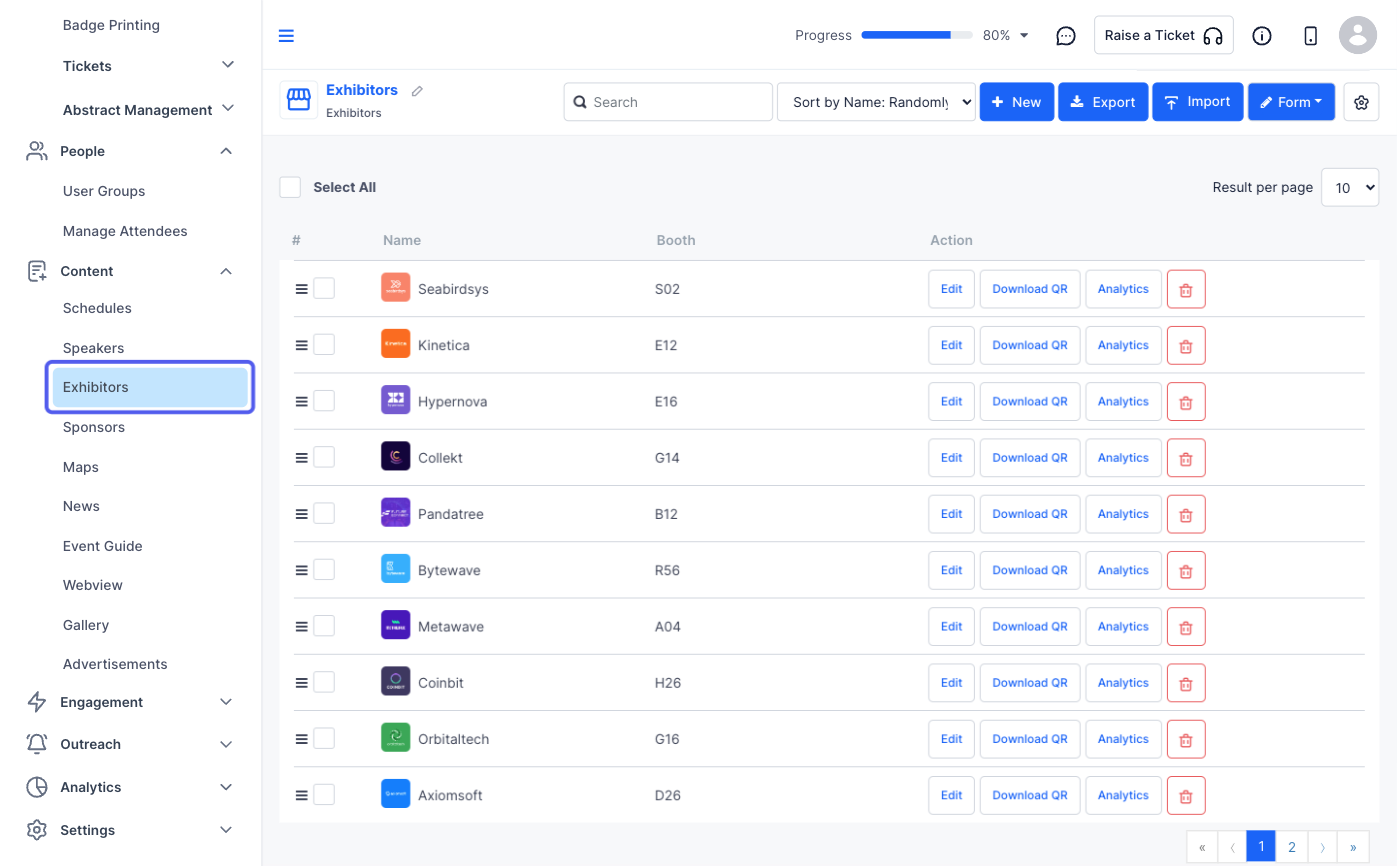Image resolution: width=1397 pixels, height=866 pixels.
Task: Click the Orbitaltech logo thumbnail
Action: coord(396,738)
